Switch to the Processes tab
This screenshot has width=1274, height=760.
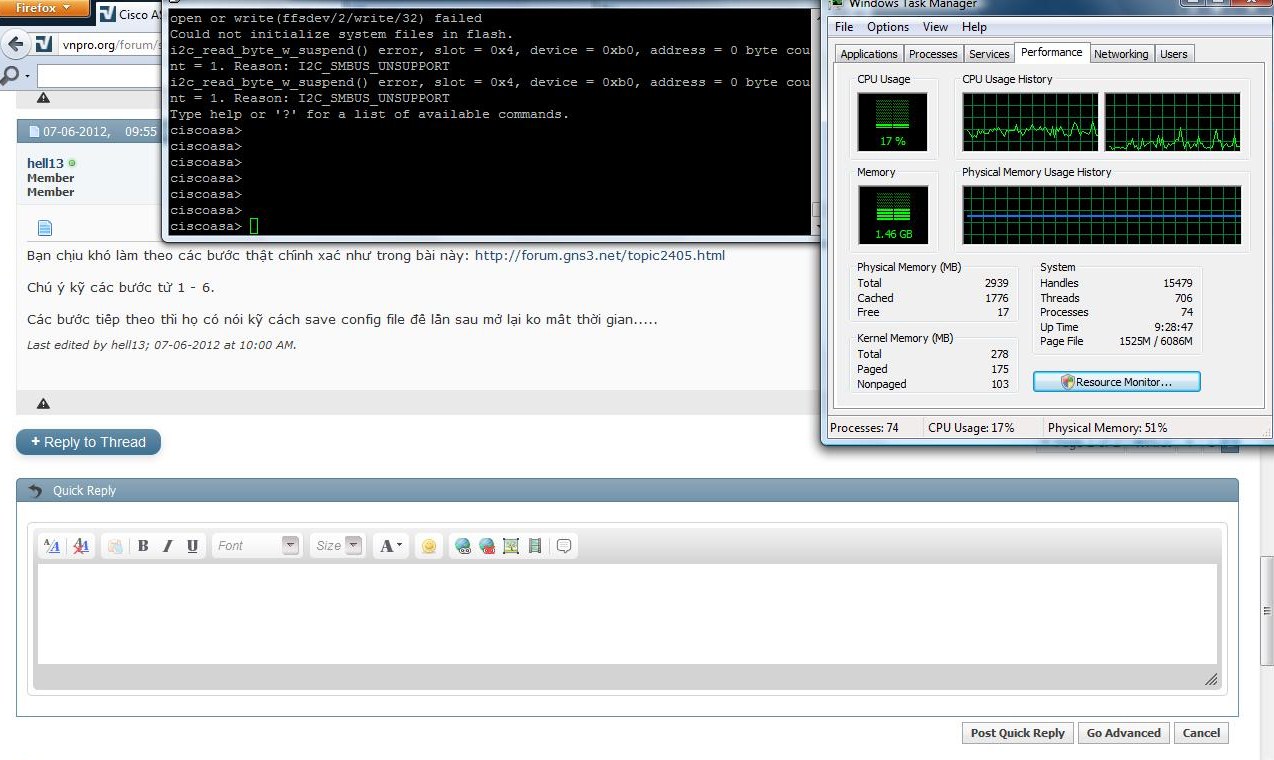[x=933, y=54]
